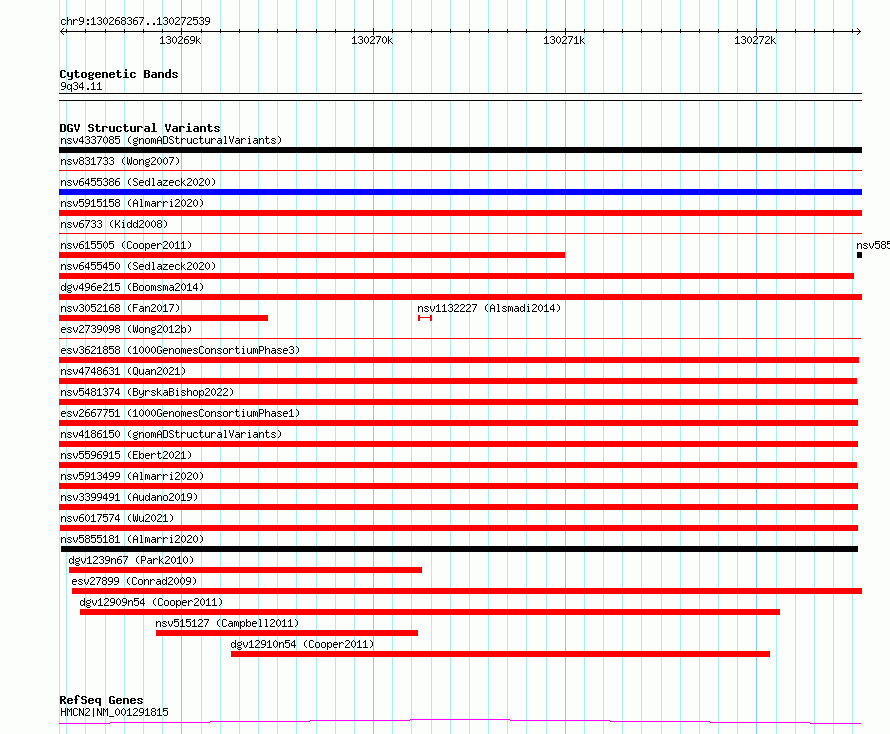Image resolution: width=890 pixels, height=734 pixels.
Task: Open the nsv615505 (Cooper2011) label
Action: click(x=126, y=245)
